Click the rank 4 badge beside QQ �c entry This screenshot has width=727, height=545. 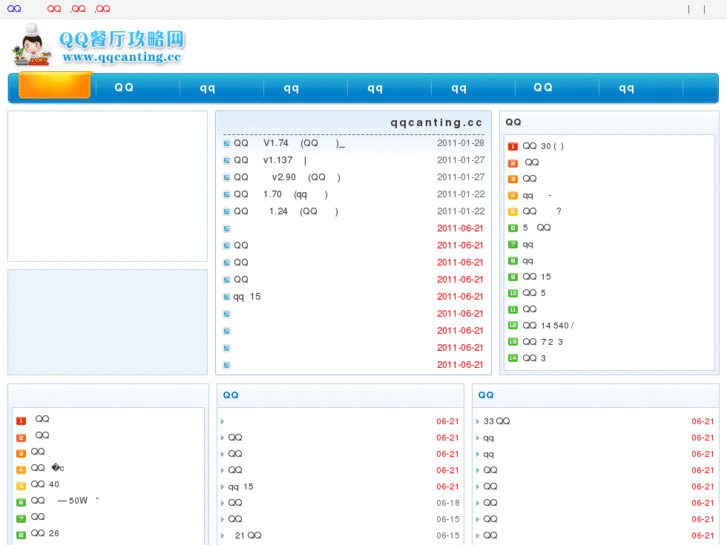tap(21, 470)
